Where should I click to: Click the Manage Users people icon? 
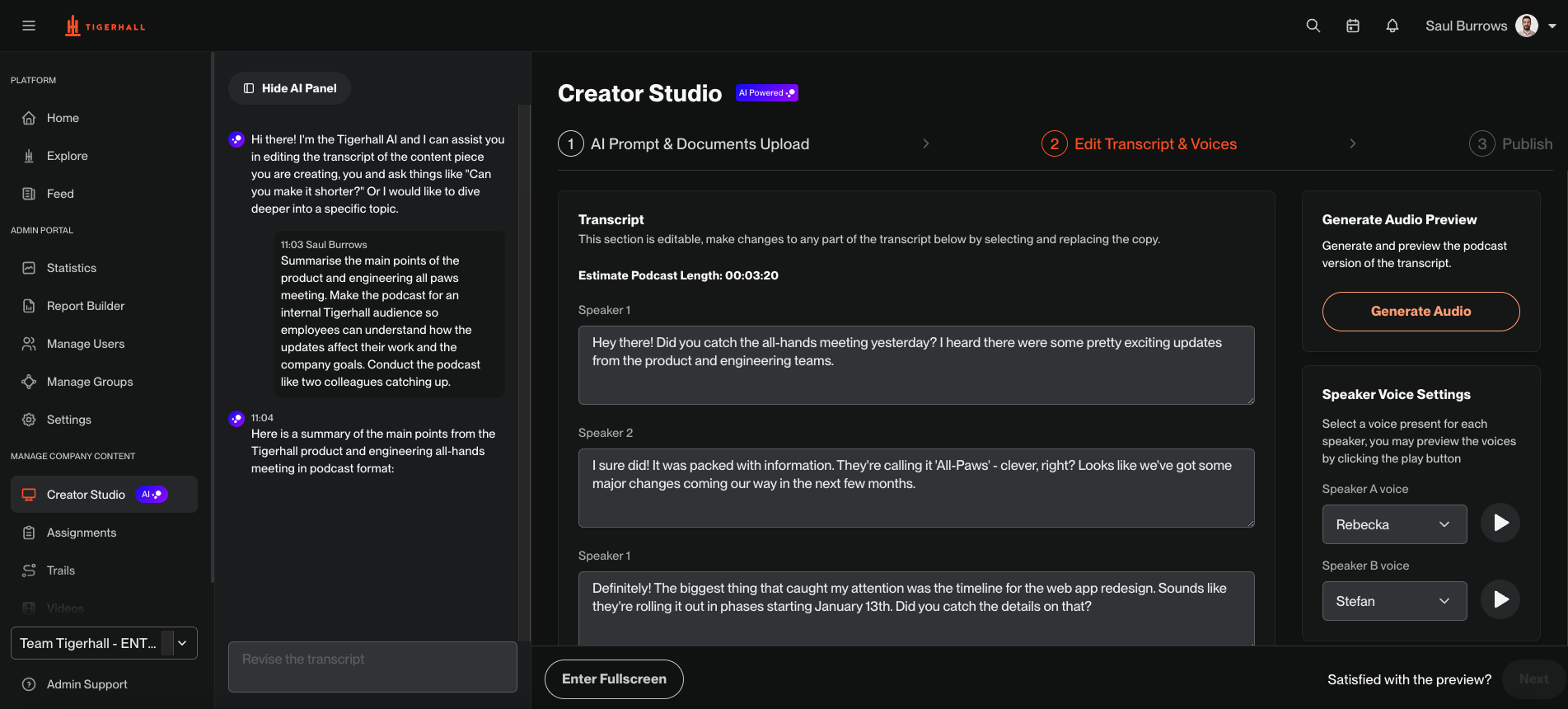(x=29, y=344)
